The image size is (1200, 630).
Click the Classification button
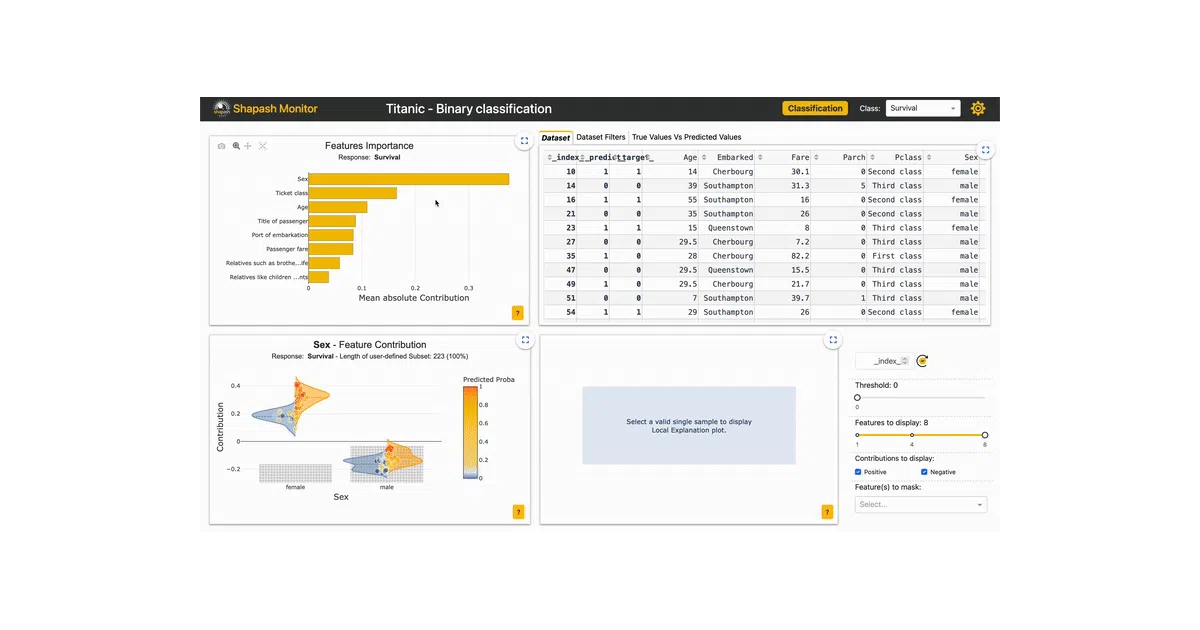(x=815, y=108)
